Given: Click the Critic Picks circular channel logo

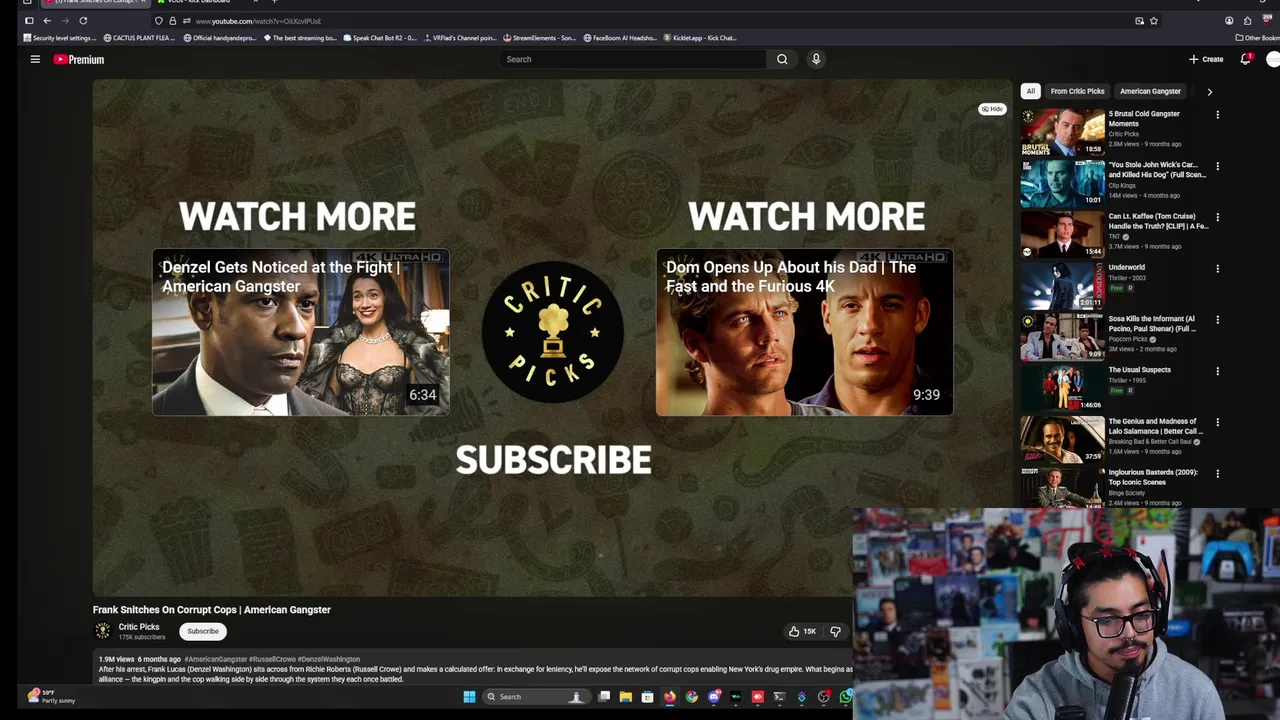Looking at the screenshot, I should tap(553, 332).
